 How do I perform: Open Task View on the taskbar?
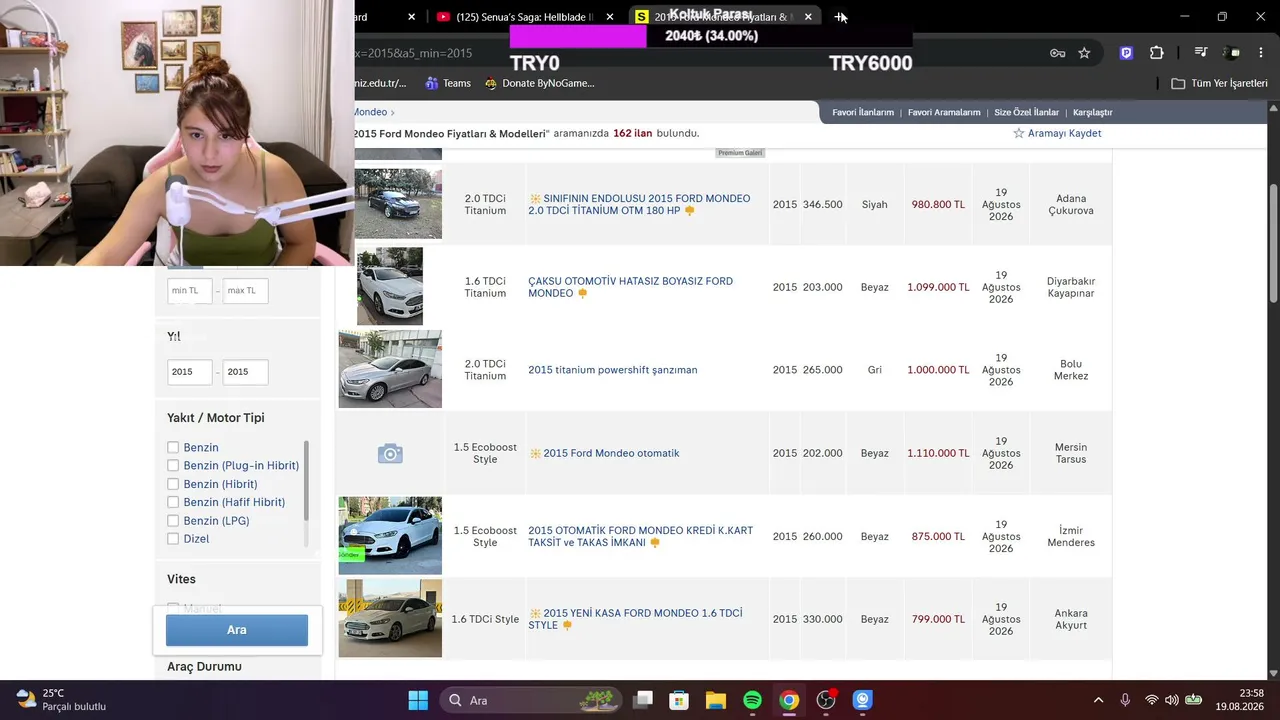click(642, 700)
